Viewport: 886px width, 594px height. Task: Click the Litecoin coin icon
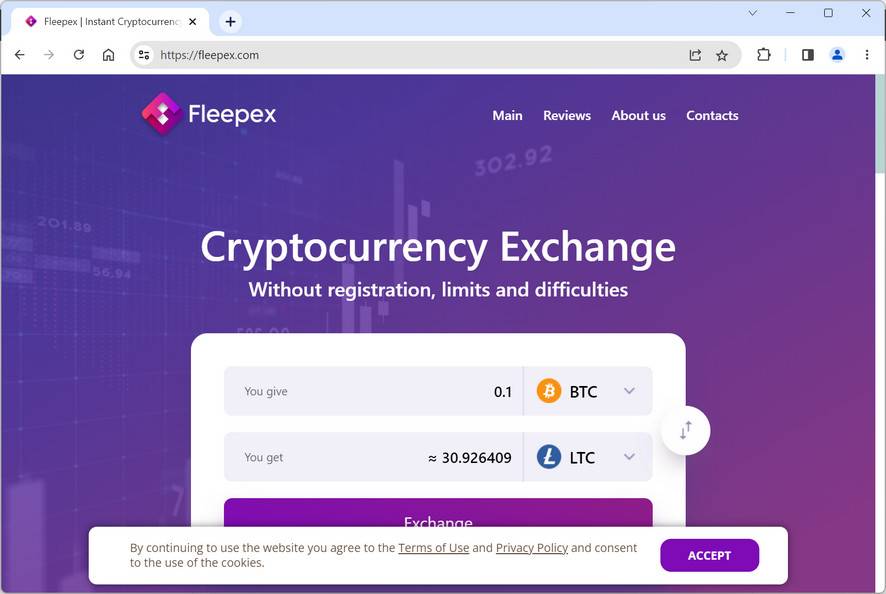[x=549, y=457]
